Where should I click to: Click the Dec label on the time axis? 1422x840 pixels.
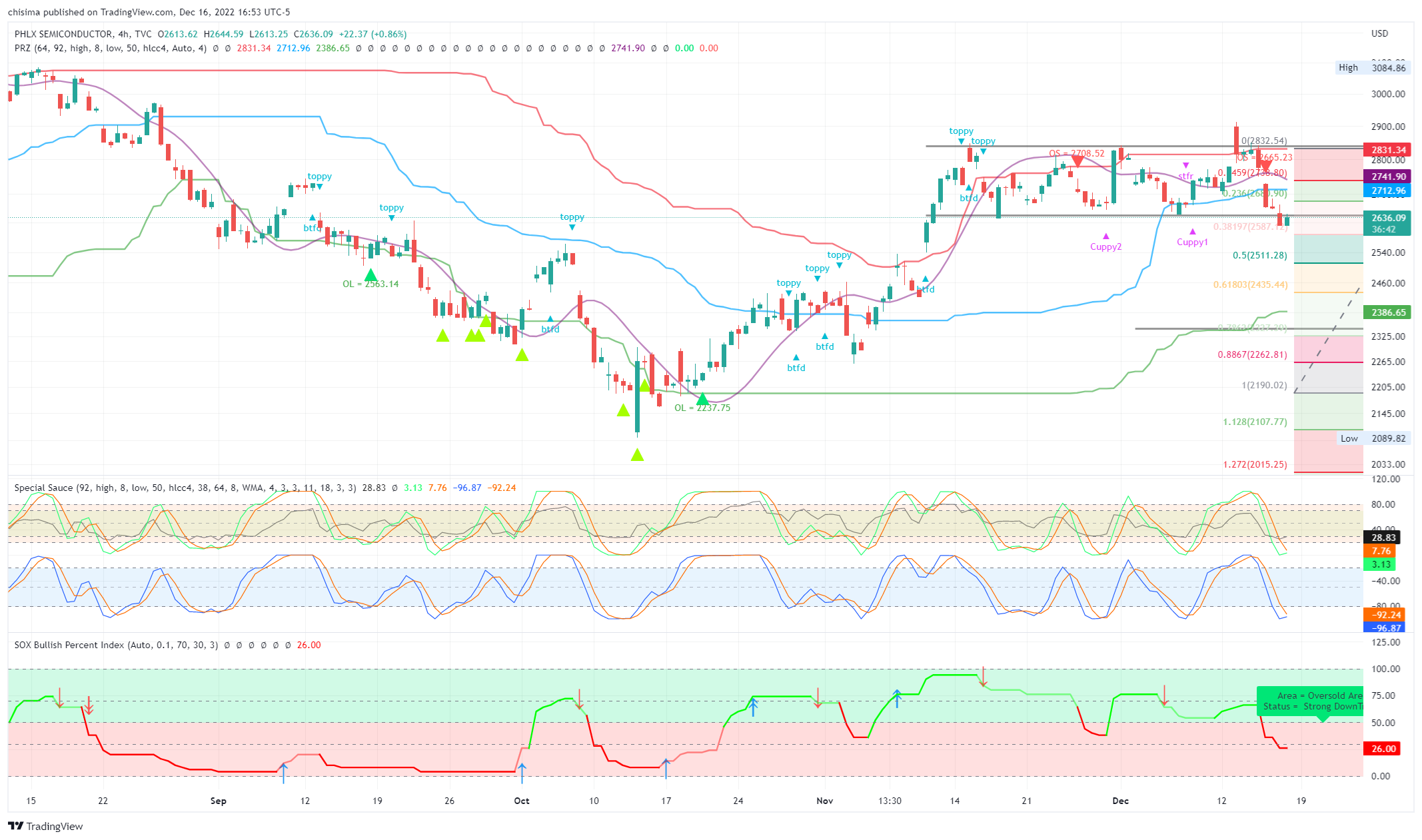click(1120, 801)
